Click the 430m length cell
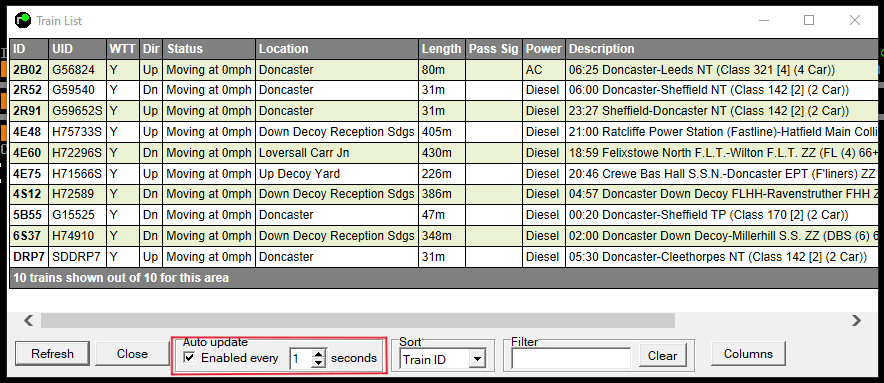Image resolution: width=884 pixels, height=383 pixels. [x=441, y=153]
